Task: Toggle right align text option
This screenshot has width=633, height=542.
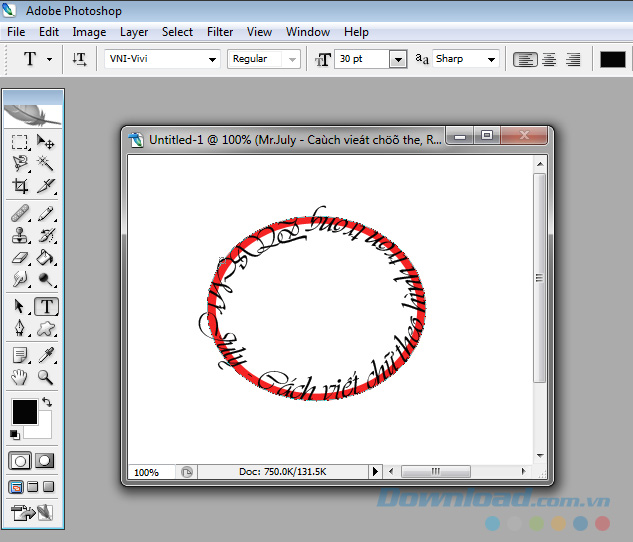Action: pyautogui.click(x=573, y=60)
